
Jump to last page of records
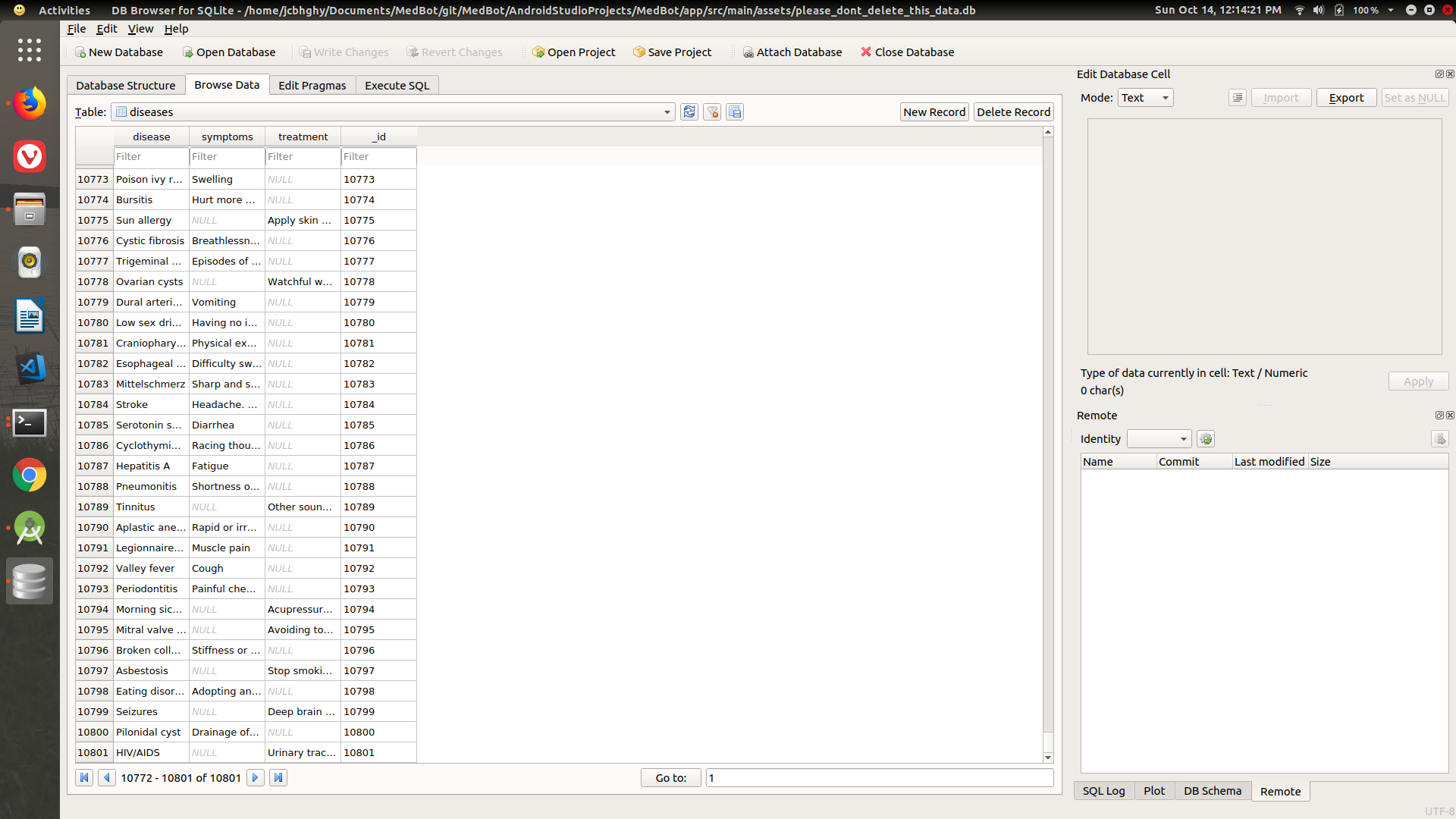click(278, 777)
